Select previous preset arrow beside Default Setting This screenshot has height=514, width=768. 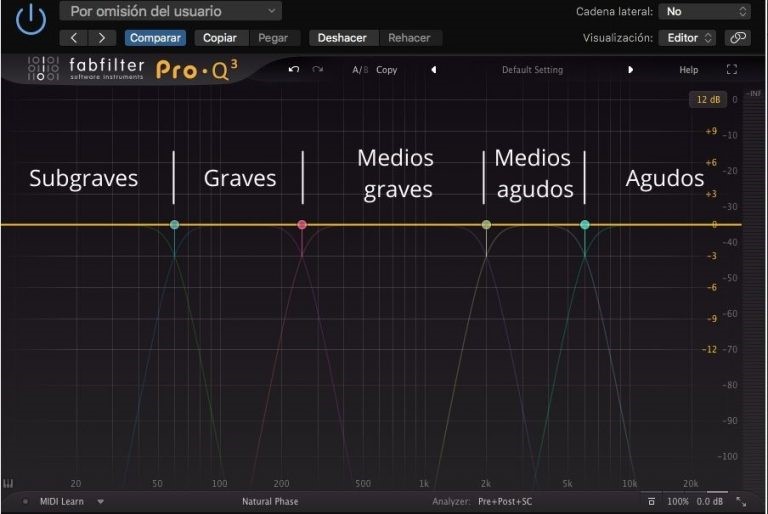tap(434, 70)
